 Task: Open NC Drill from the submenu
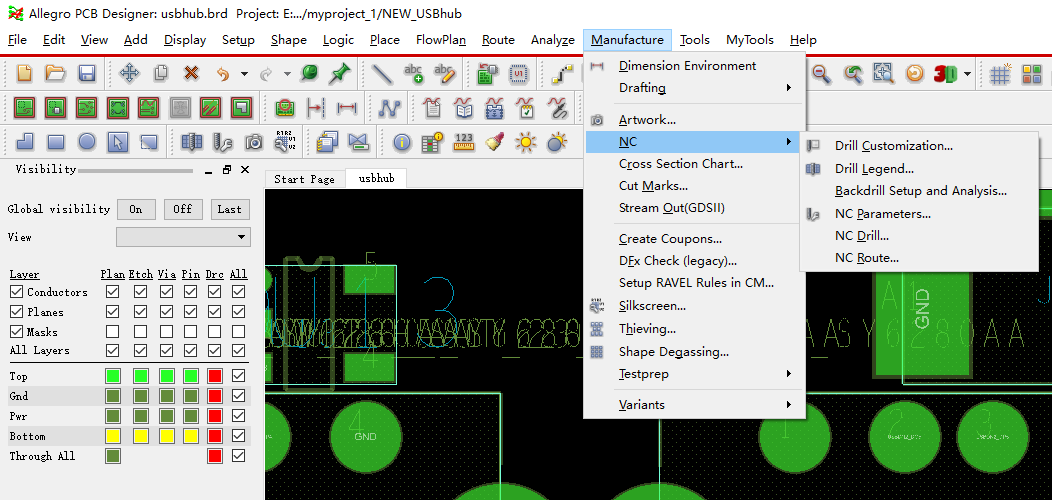(861, 236)
